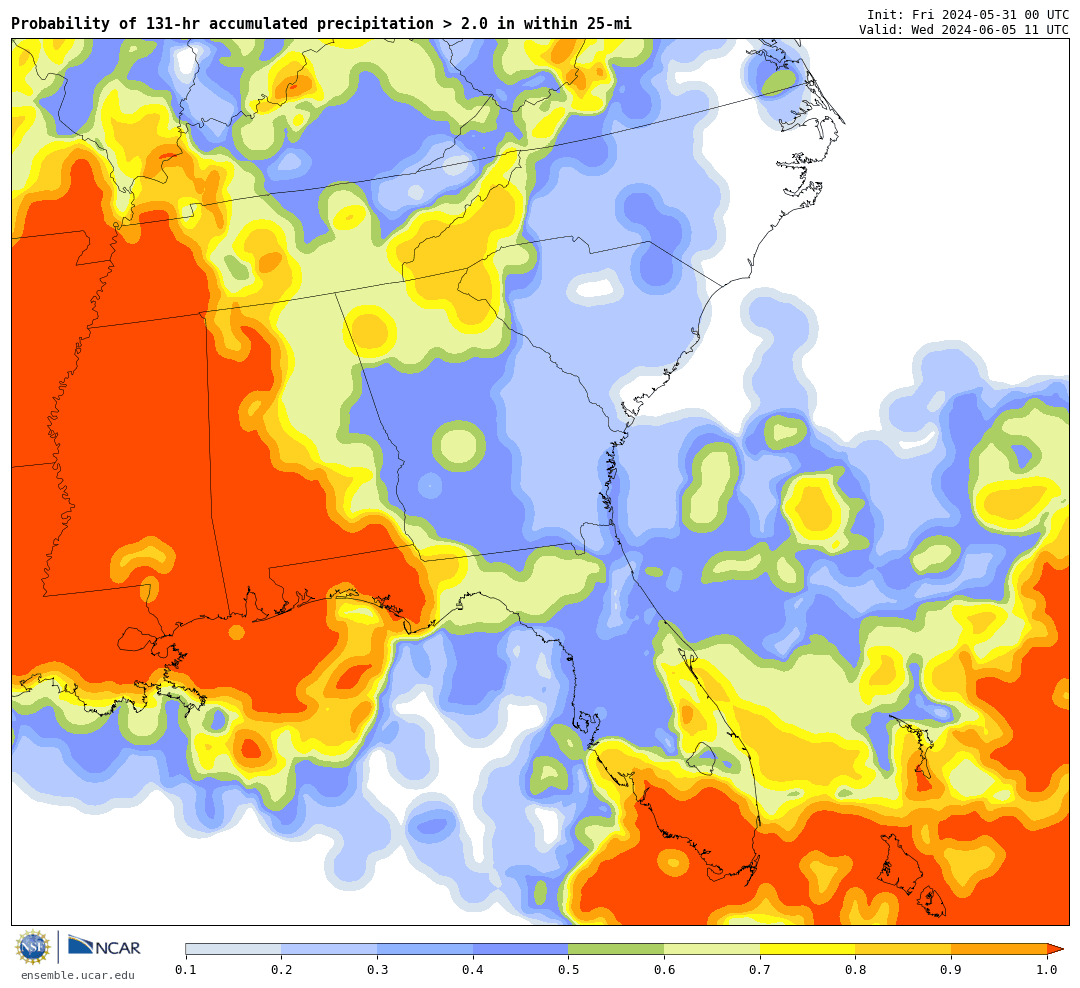Image resolution: width=1080 pixels, height=988 pixels.
Task: Click the 0.5–0.6 green colorbar segment
Action: pyautogui.click(x=616, y=949)
